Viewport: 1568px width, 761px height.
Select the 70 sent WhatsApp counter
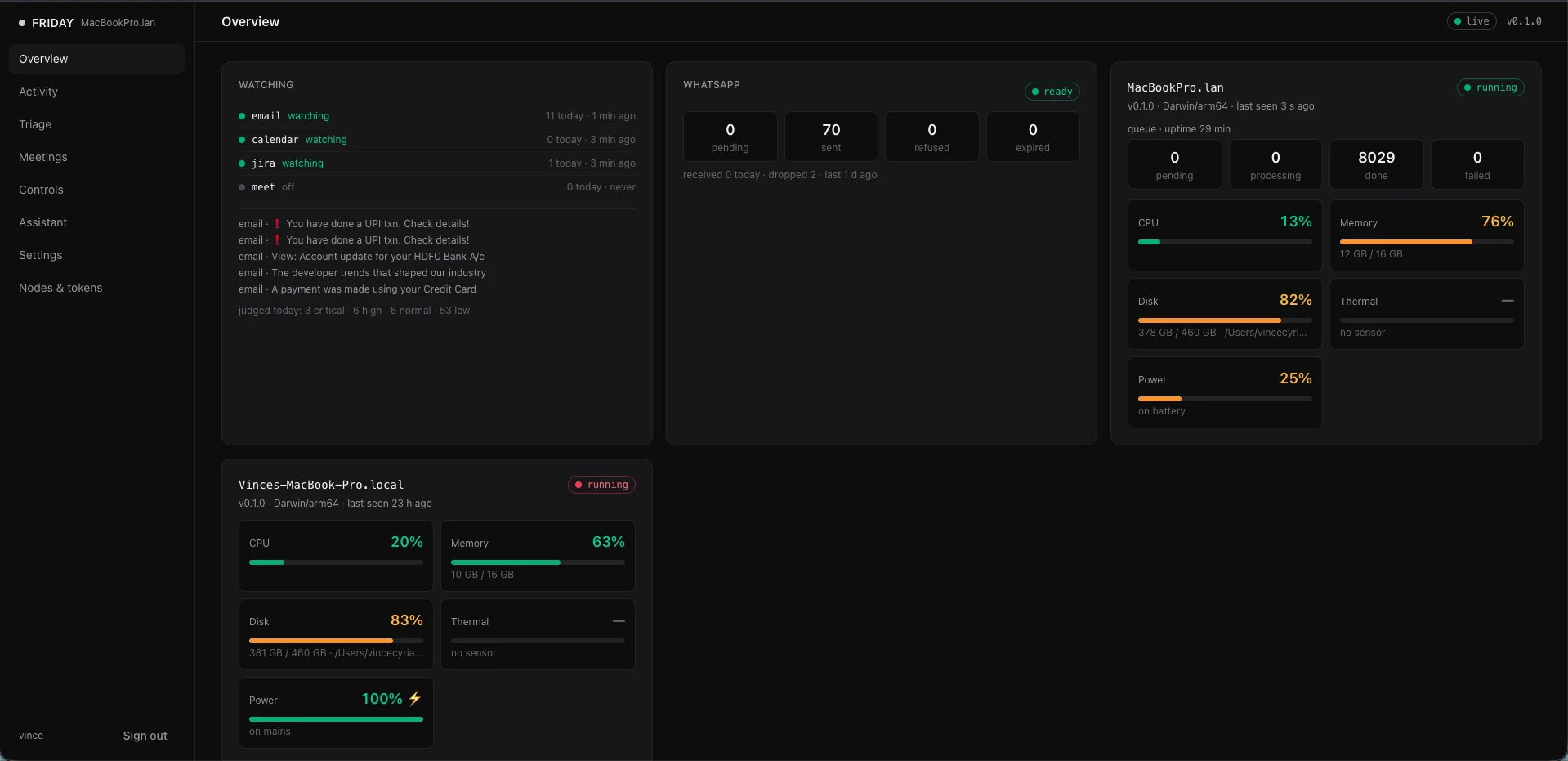[x=831, y=137]
